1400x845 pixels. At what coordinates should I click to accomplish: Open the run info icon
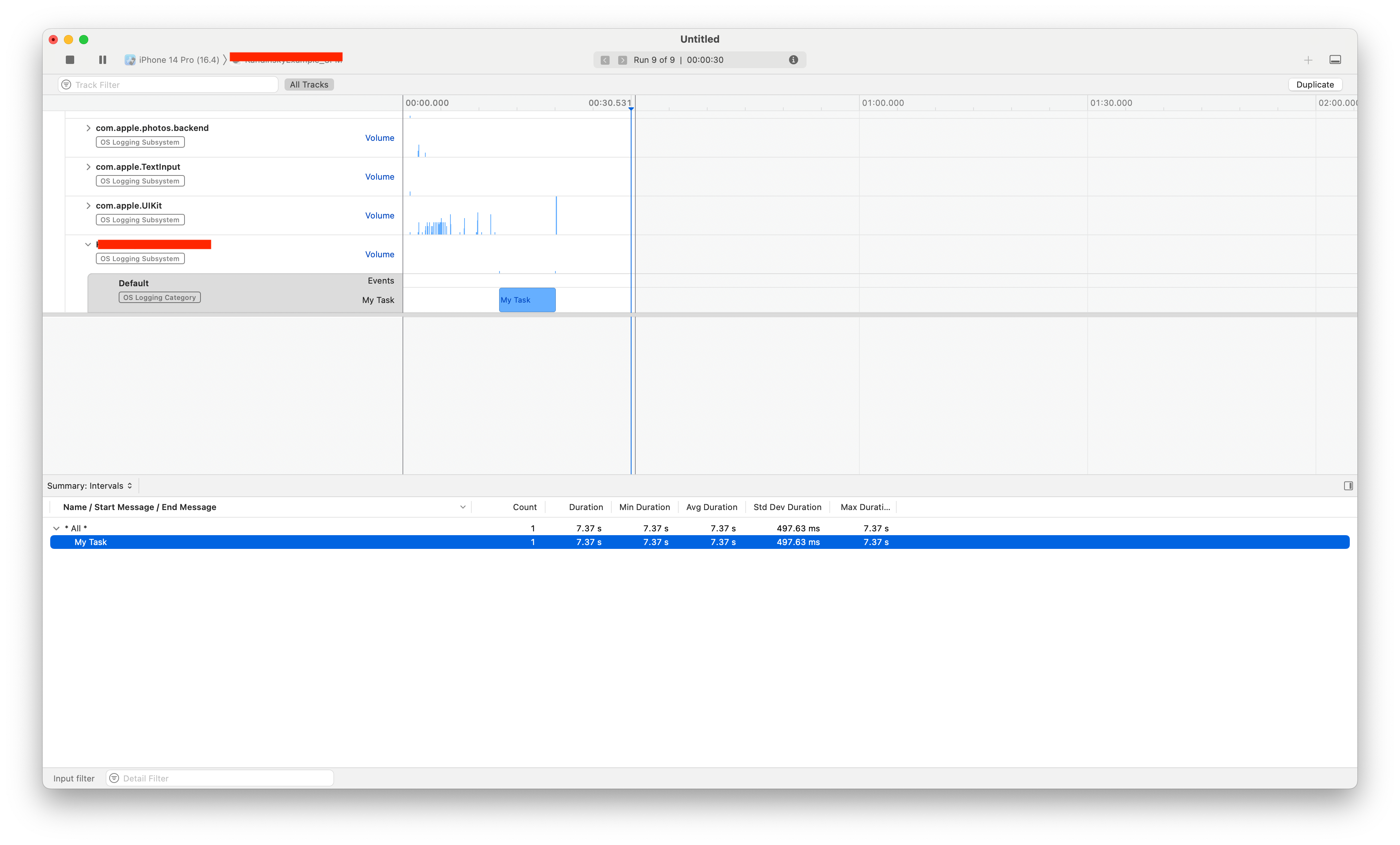point(793,60)
